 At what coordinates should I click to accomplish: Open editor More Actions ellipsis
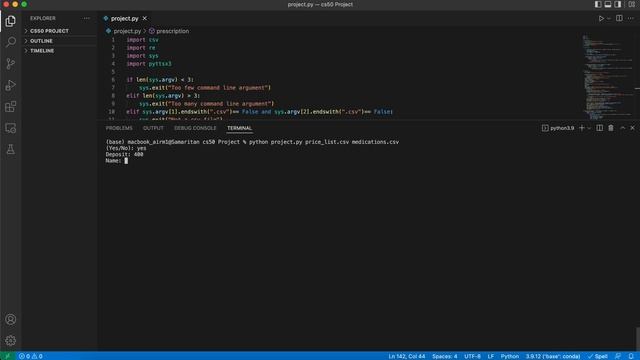pos(631,18)
